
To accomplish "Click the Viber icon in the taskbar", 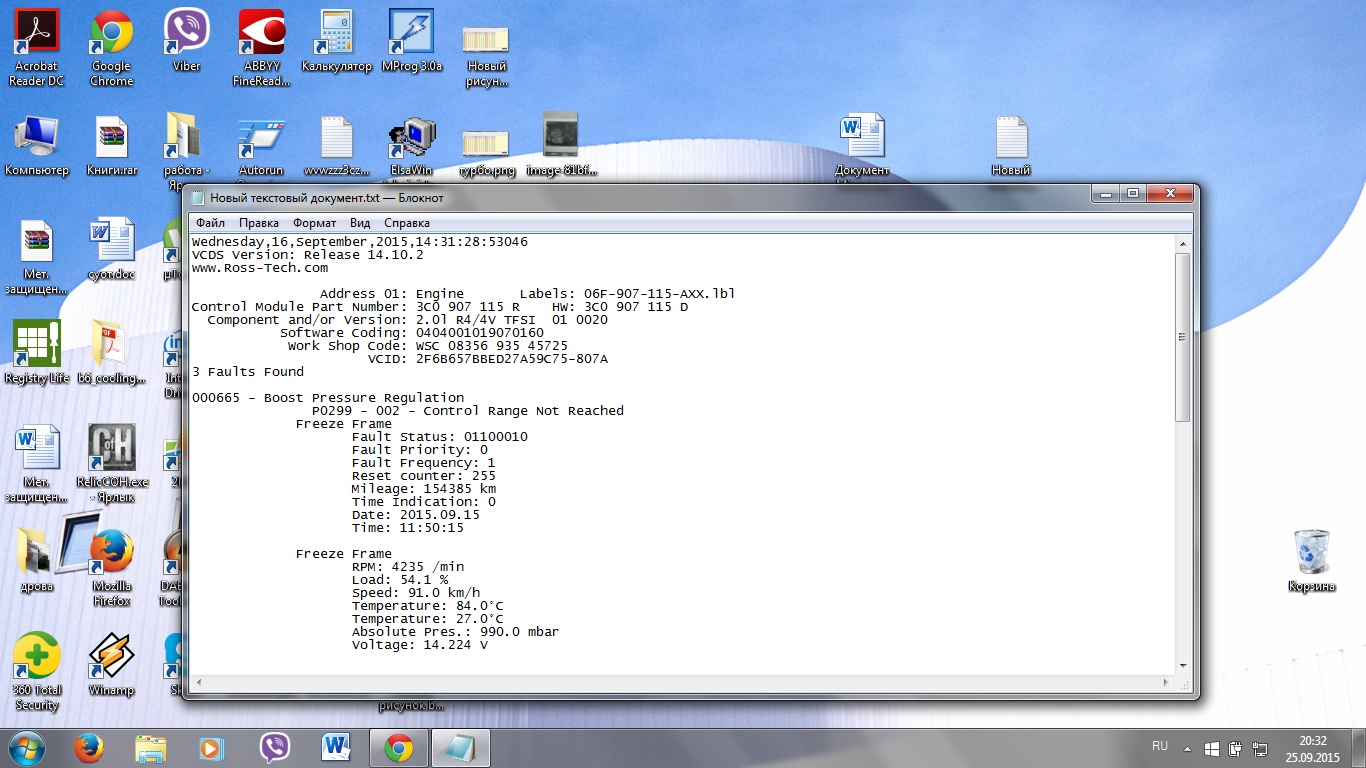I will [275, 748].
